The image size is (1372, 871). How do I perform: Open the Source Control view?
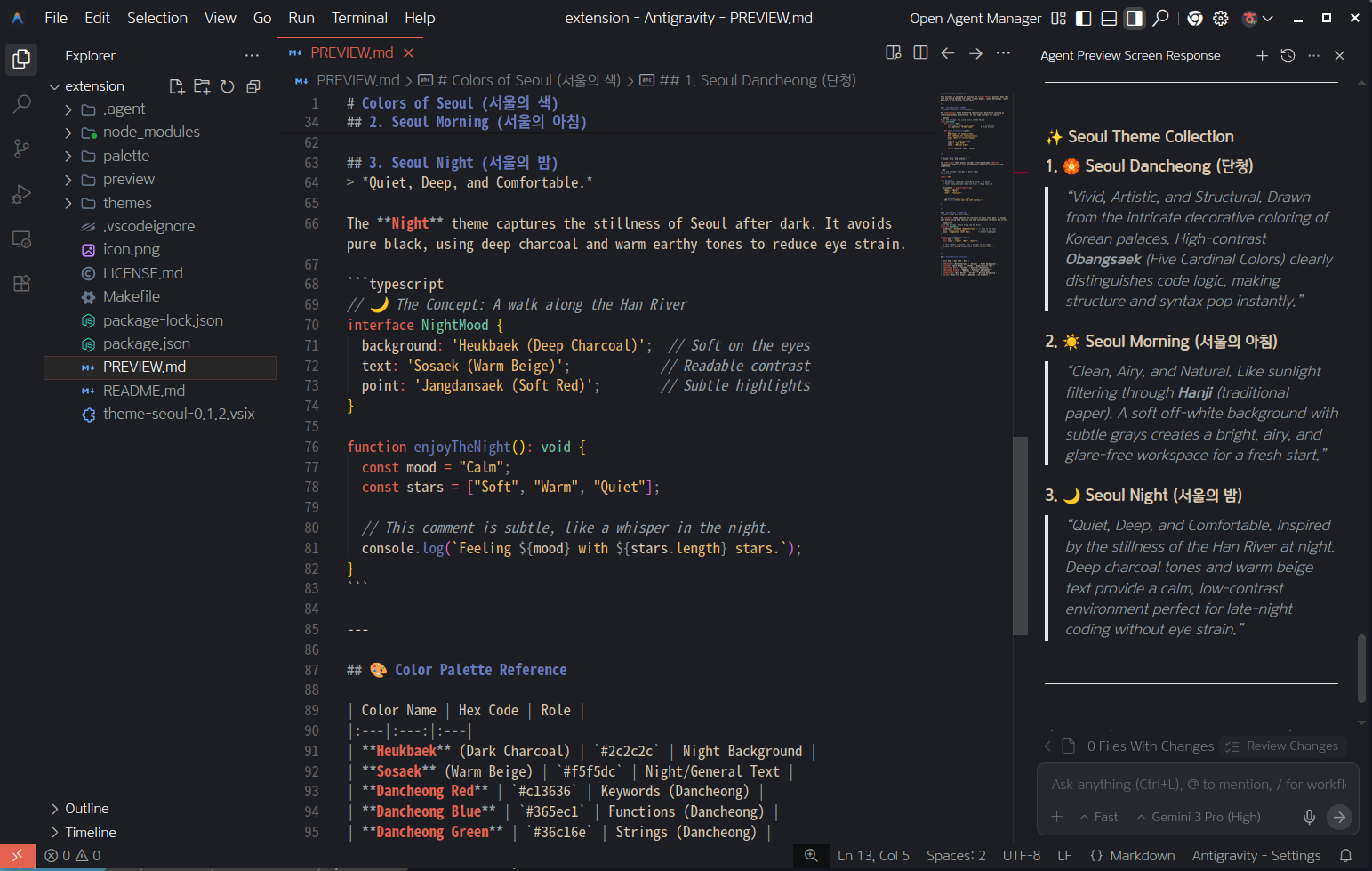click(x=21, y=149)
